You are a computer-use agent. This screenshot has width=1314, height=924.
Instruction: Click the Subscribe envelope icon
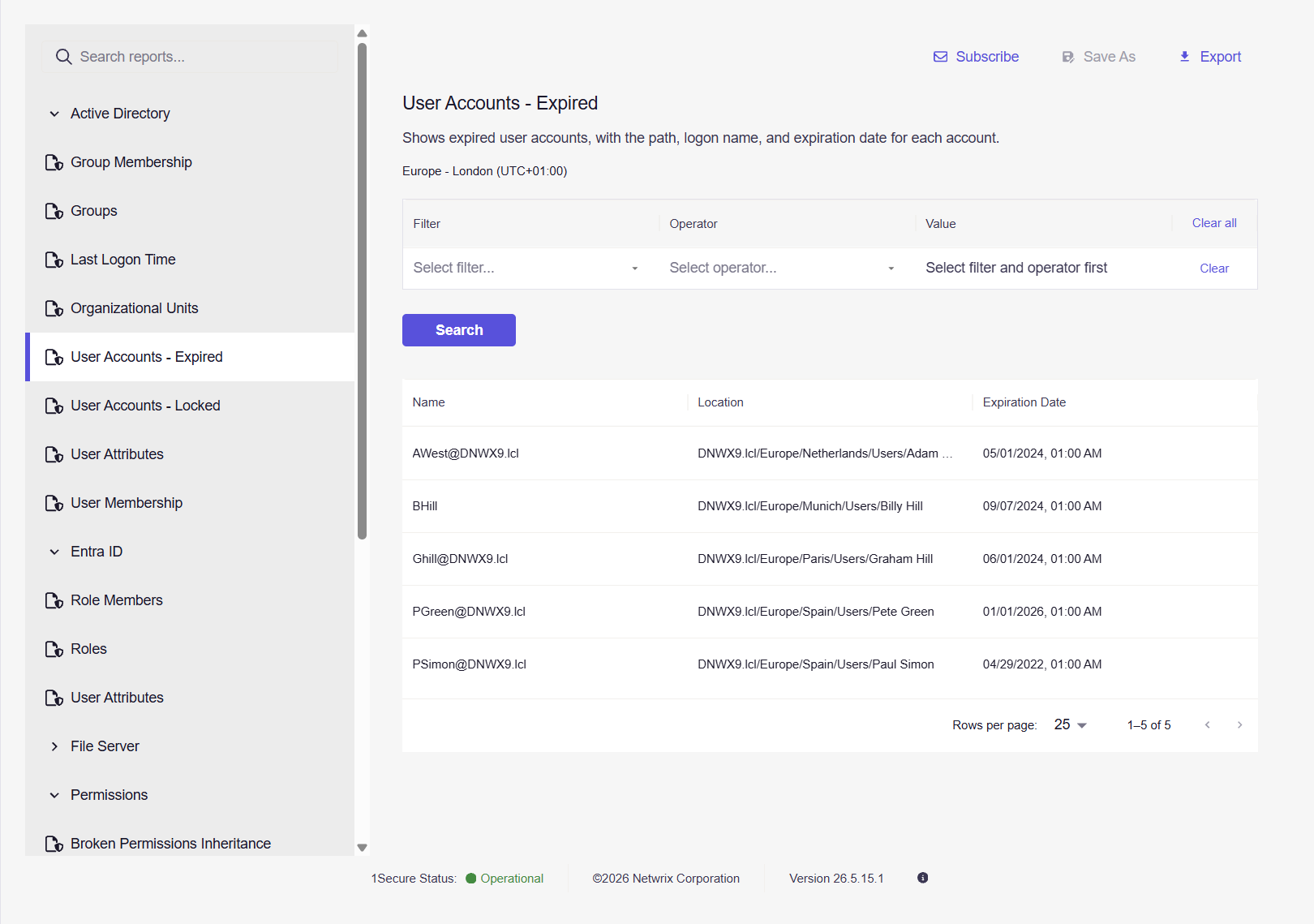(x=941, y=57)
